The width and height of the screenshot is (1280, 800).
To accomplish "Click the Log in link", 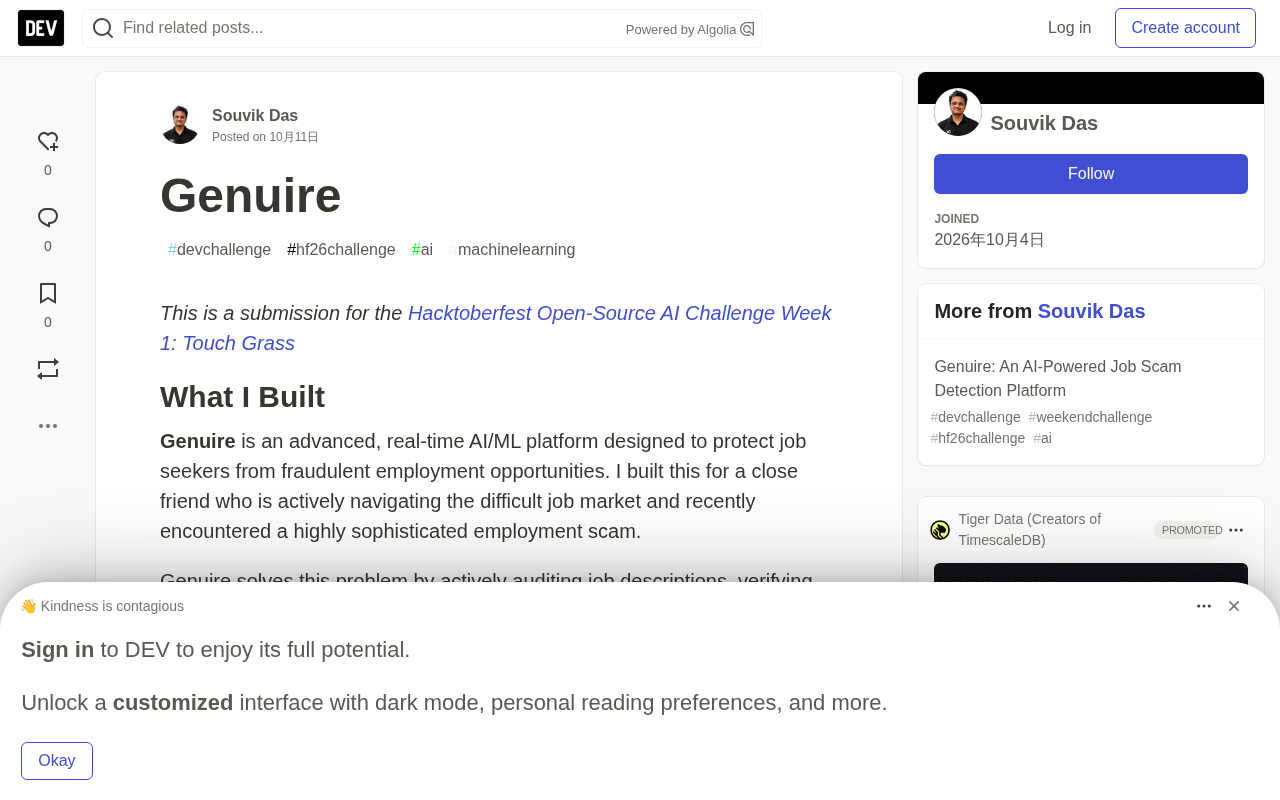I will 1069,28.
